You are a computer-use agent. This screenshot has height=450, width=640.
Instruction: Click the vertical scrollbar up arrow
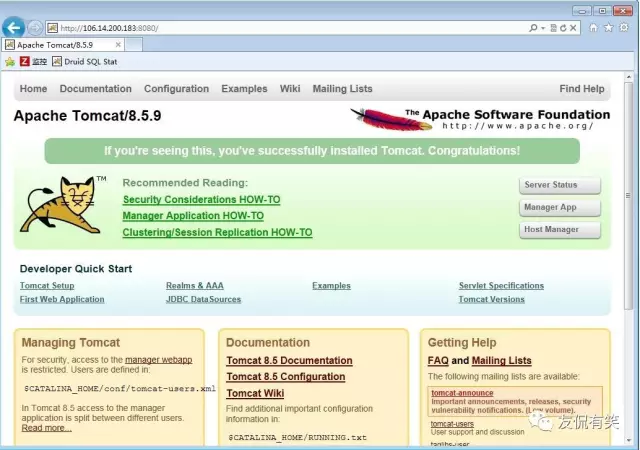pyautogui.click(x=629, y=77)
